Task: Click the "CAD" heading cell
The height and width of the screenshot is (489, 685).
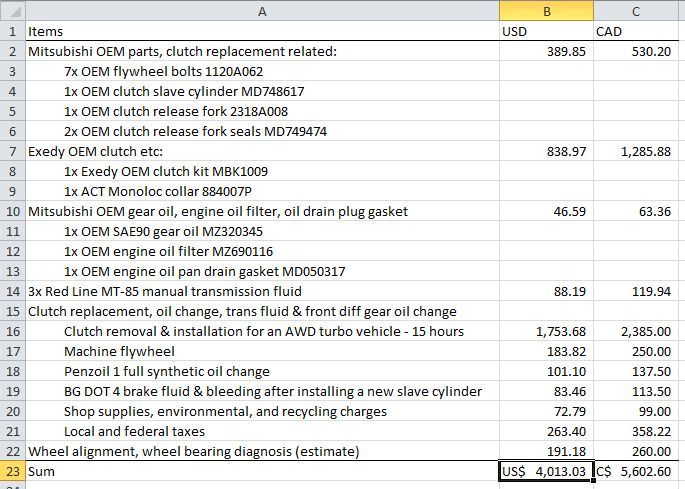Action: tap(638, 31)
